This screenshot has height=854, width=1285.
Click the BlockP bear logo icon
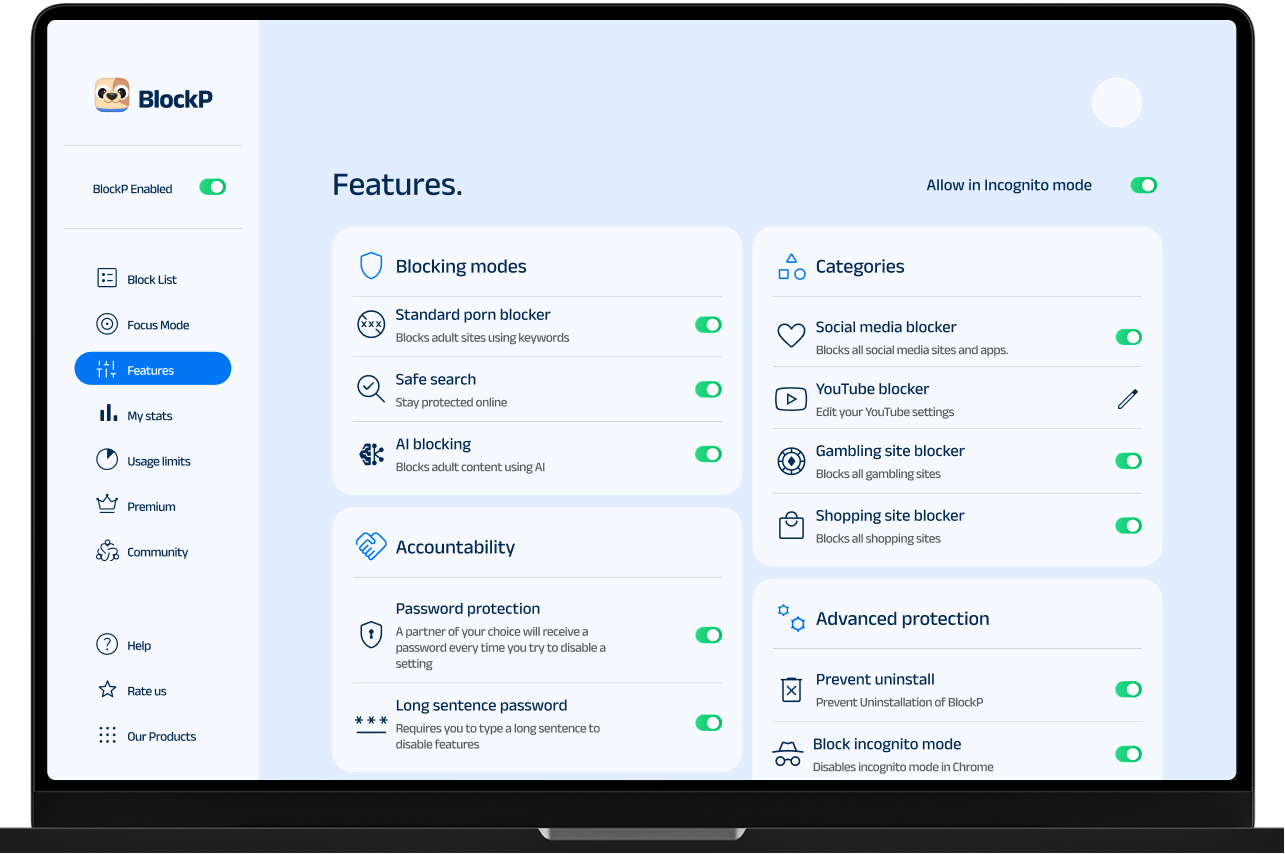(112, 96)
